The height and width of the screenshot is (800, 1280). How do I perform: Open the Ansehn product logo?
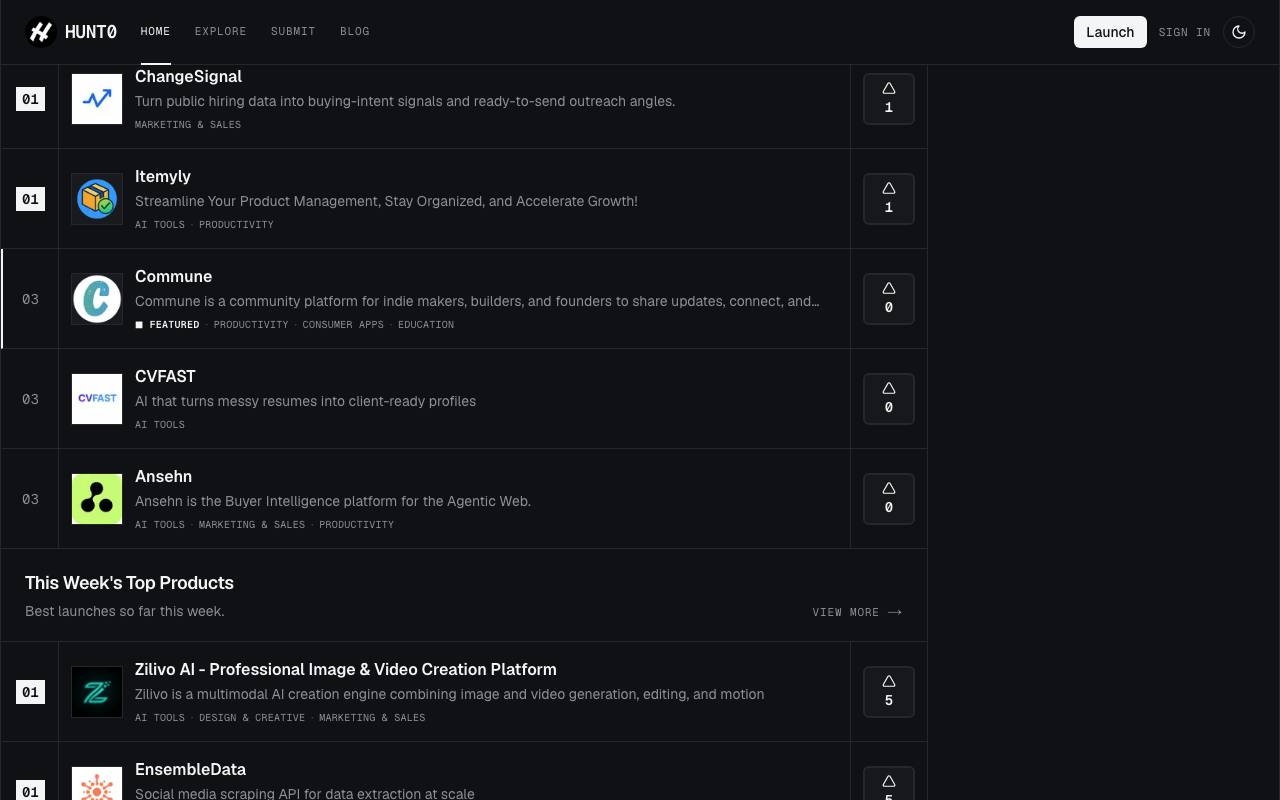(97, 499)
